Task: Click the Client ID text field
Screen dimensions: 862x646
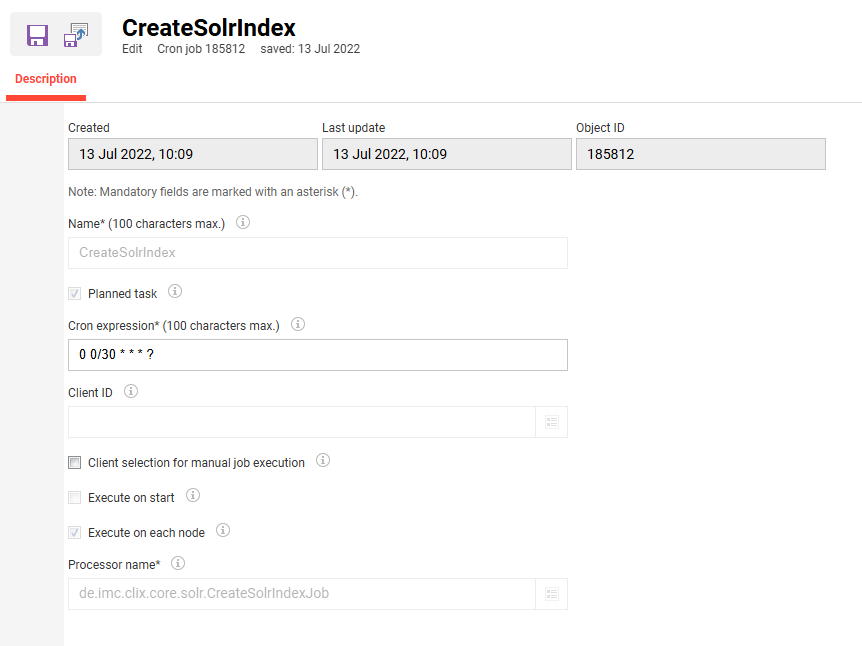Action: click(x=302, y=422)
